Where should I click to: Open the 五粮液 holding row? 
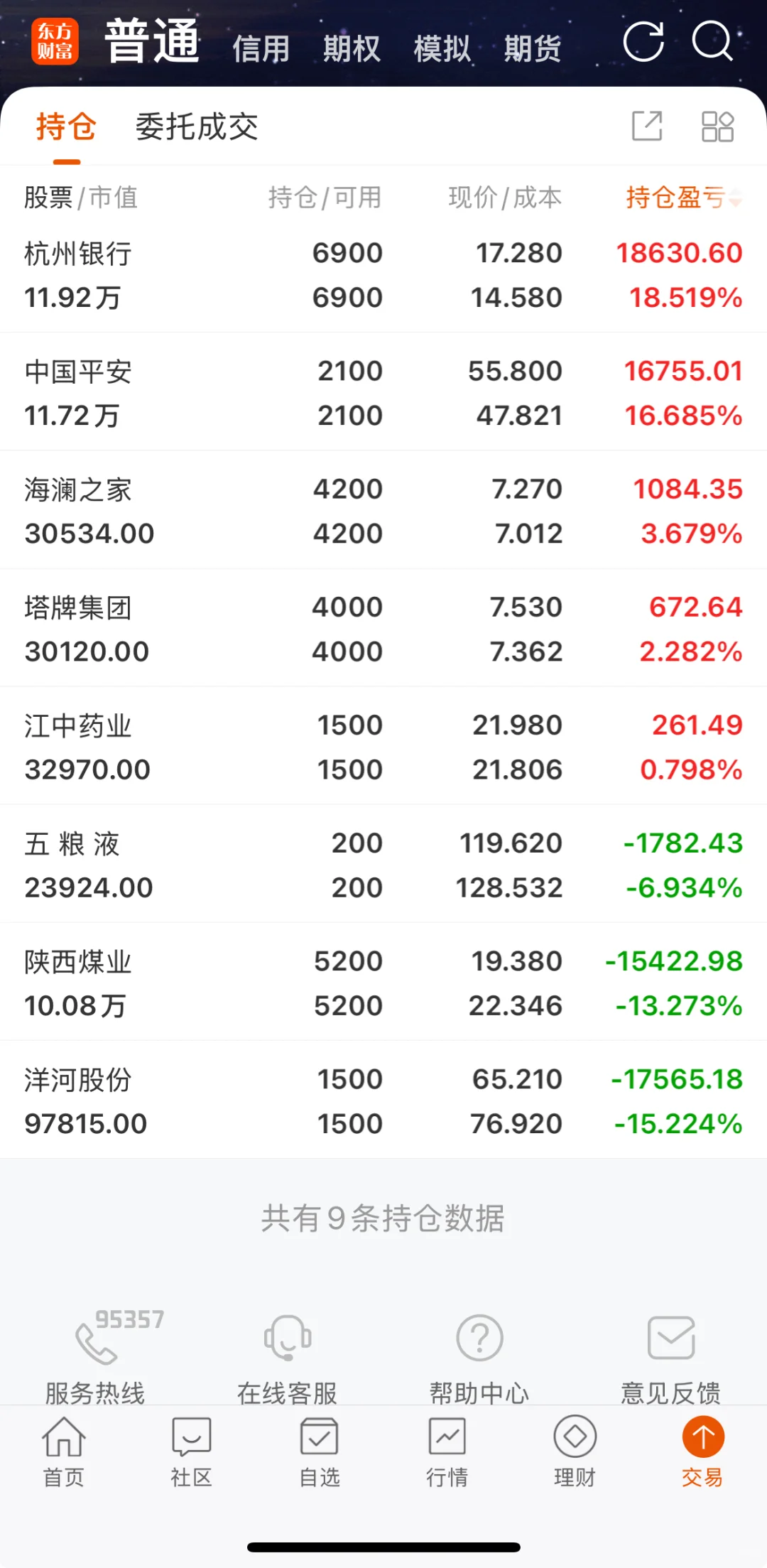click(383, 864)
